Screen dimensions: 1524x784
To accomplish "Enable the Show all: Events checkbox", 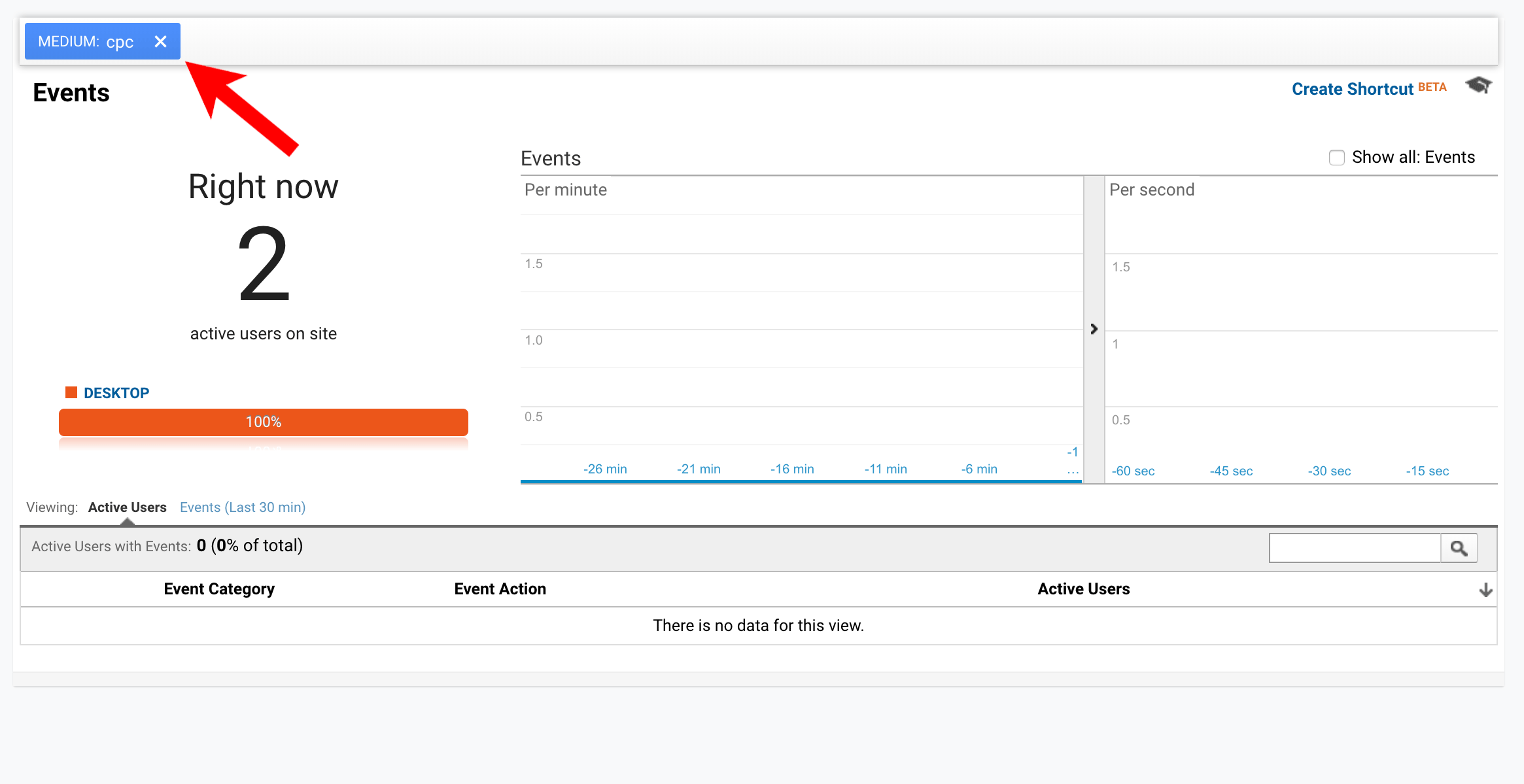I will pos(1336,157).
